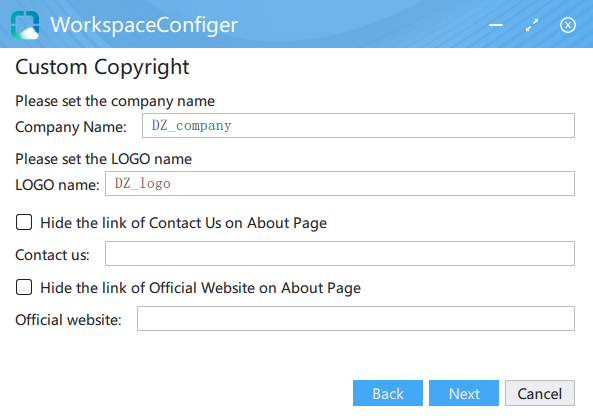Viewport: 593px width, 416px height.
Task: Expand window using the diagonal arrows icon
Action: 532,25
